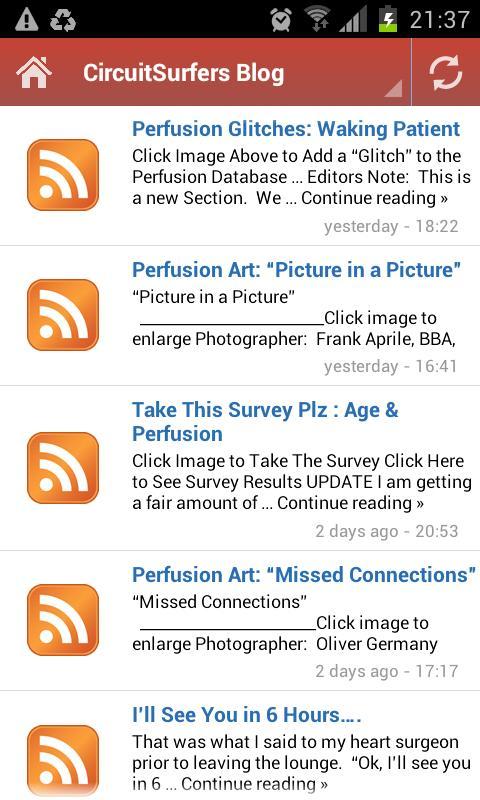Image resolution: width=480 pixels, height=800 pixels.
Task: Tap RSS icon beside Take This Survey post
Action: point(63,468)
